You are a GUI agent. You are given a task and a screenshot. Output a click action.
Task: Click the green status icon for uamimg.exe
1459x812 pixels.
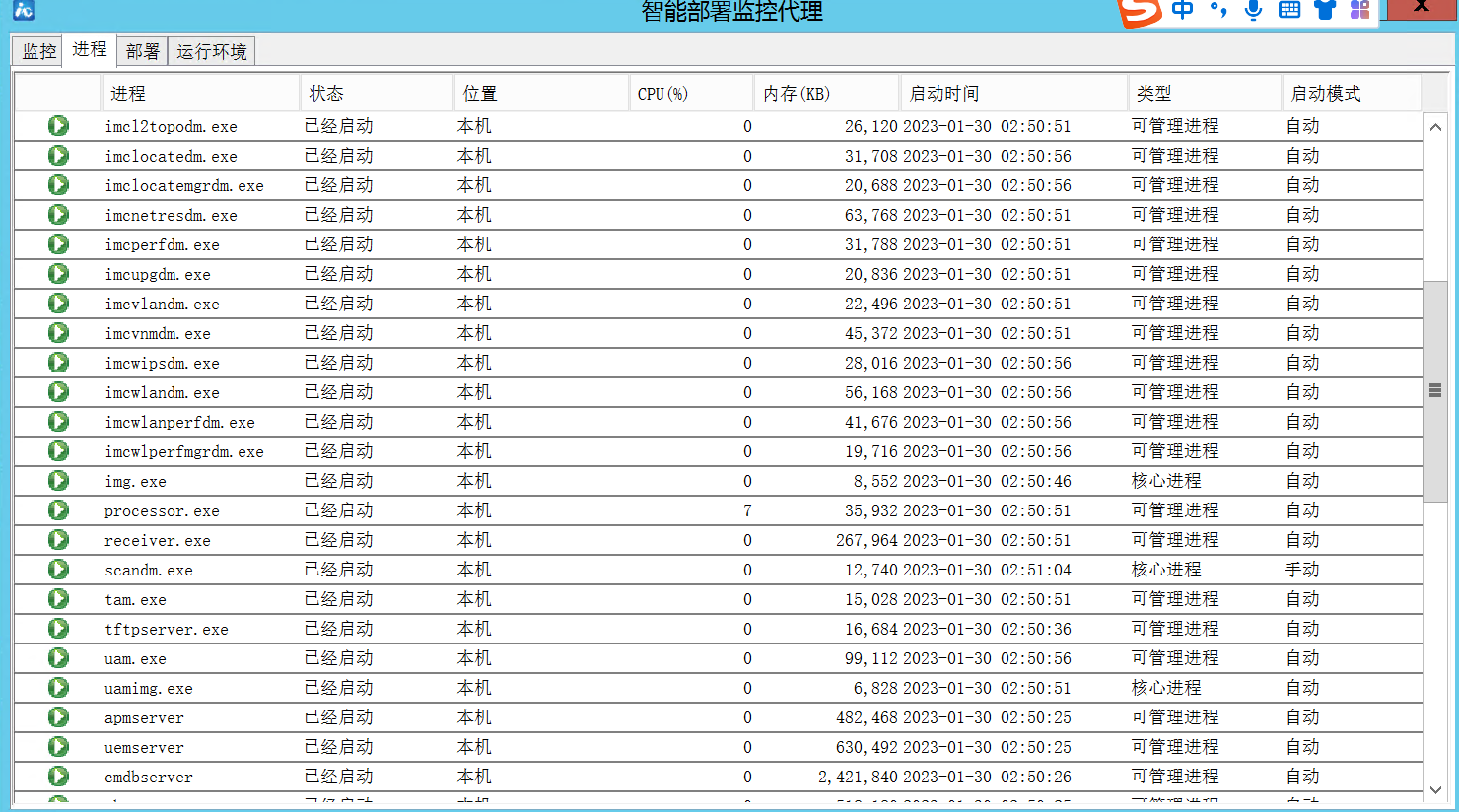point(58,687)
